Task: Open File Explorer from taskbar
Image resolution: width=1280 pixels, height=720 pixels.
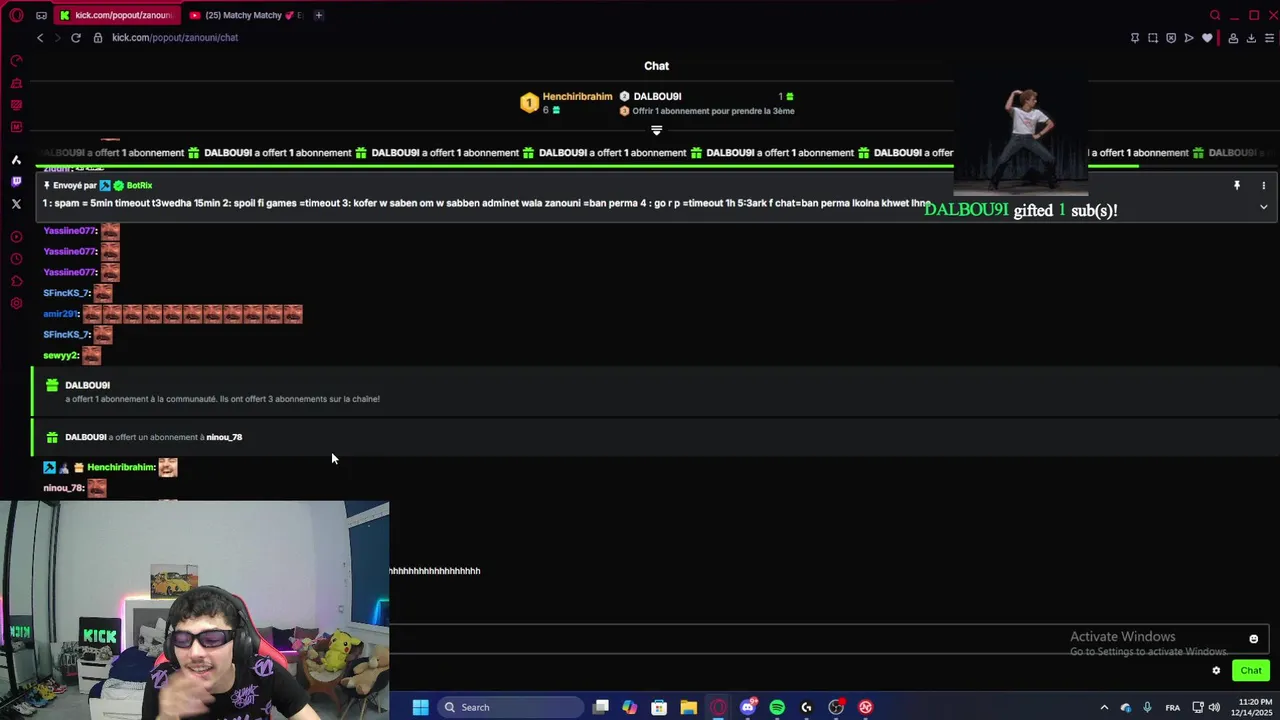Action: click(x=688, y=707)
